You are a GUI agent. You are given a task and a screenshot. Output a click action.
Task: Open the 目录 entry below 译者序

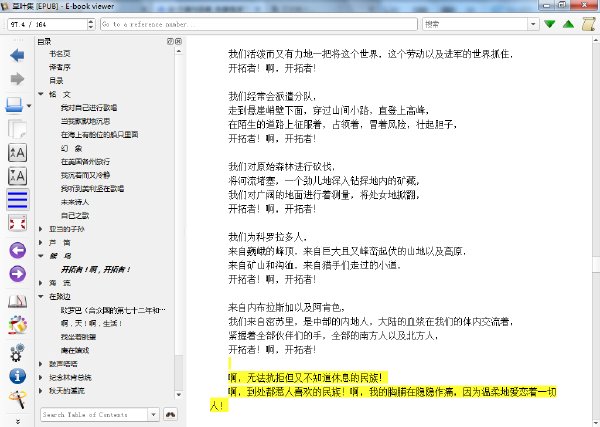pyautogui.click(x=56, y=81)
